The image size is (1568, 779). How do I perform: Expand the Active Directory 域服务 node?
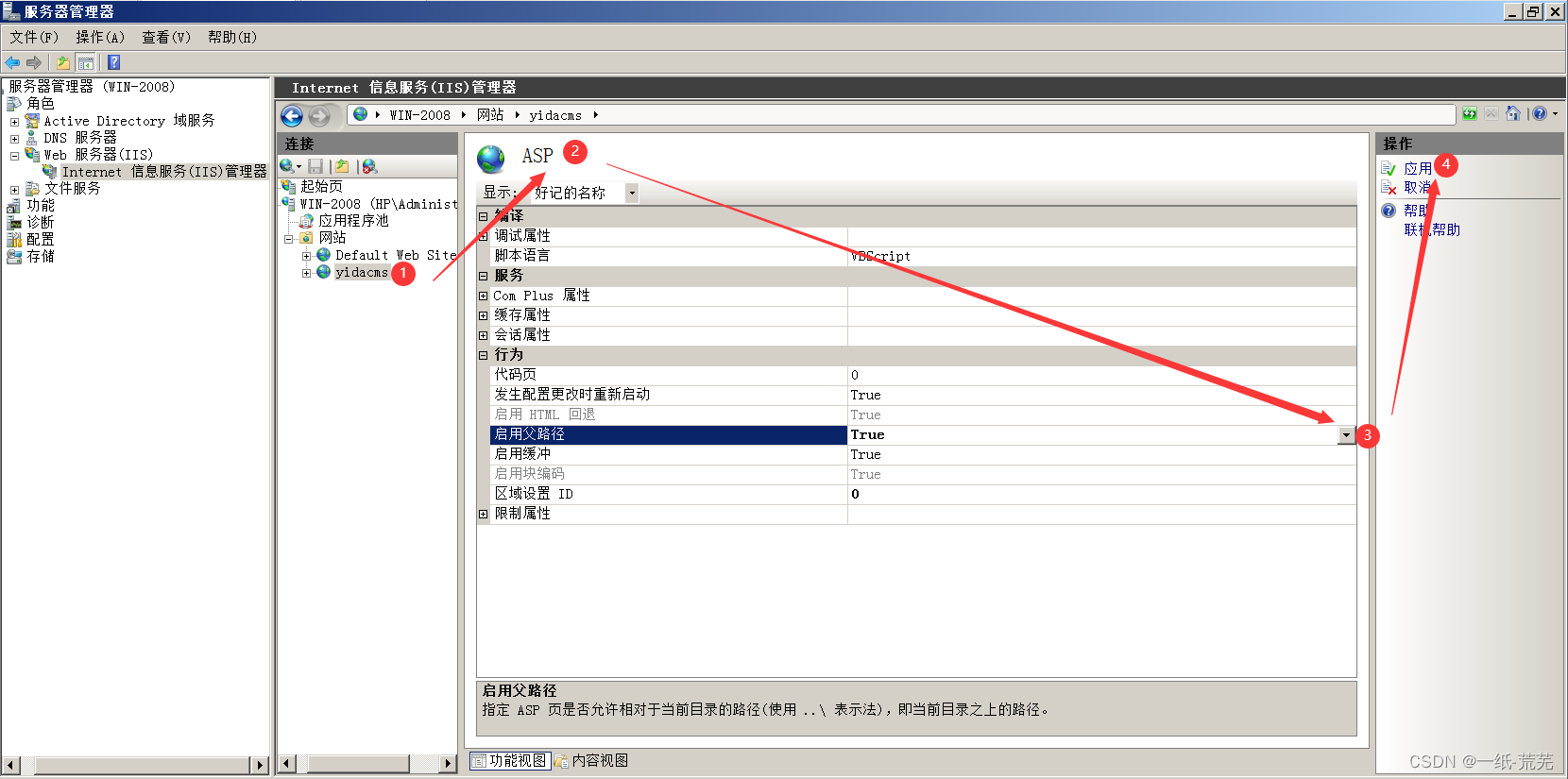coord(14,122)
